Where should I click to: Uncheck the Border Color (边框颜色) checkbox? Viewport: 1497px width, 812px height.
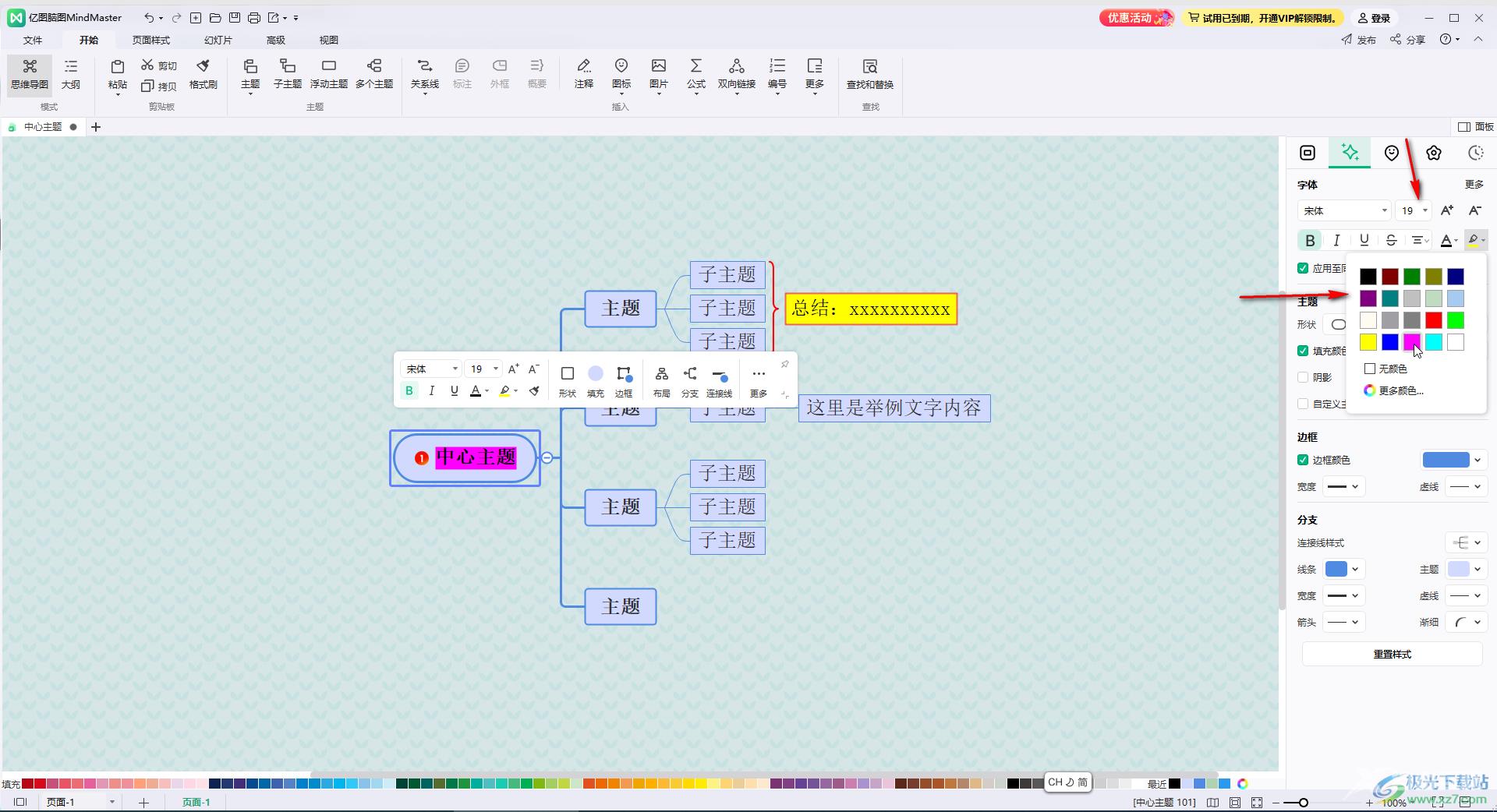(x=1303, y=460)
